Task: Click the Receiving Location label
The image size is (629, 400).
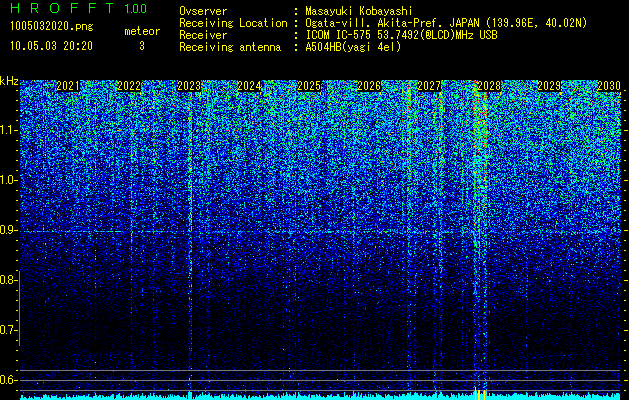Action: [x=233, y=23]
